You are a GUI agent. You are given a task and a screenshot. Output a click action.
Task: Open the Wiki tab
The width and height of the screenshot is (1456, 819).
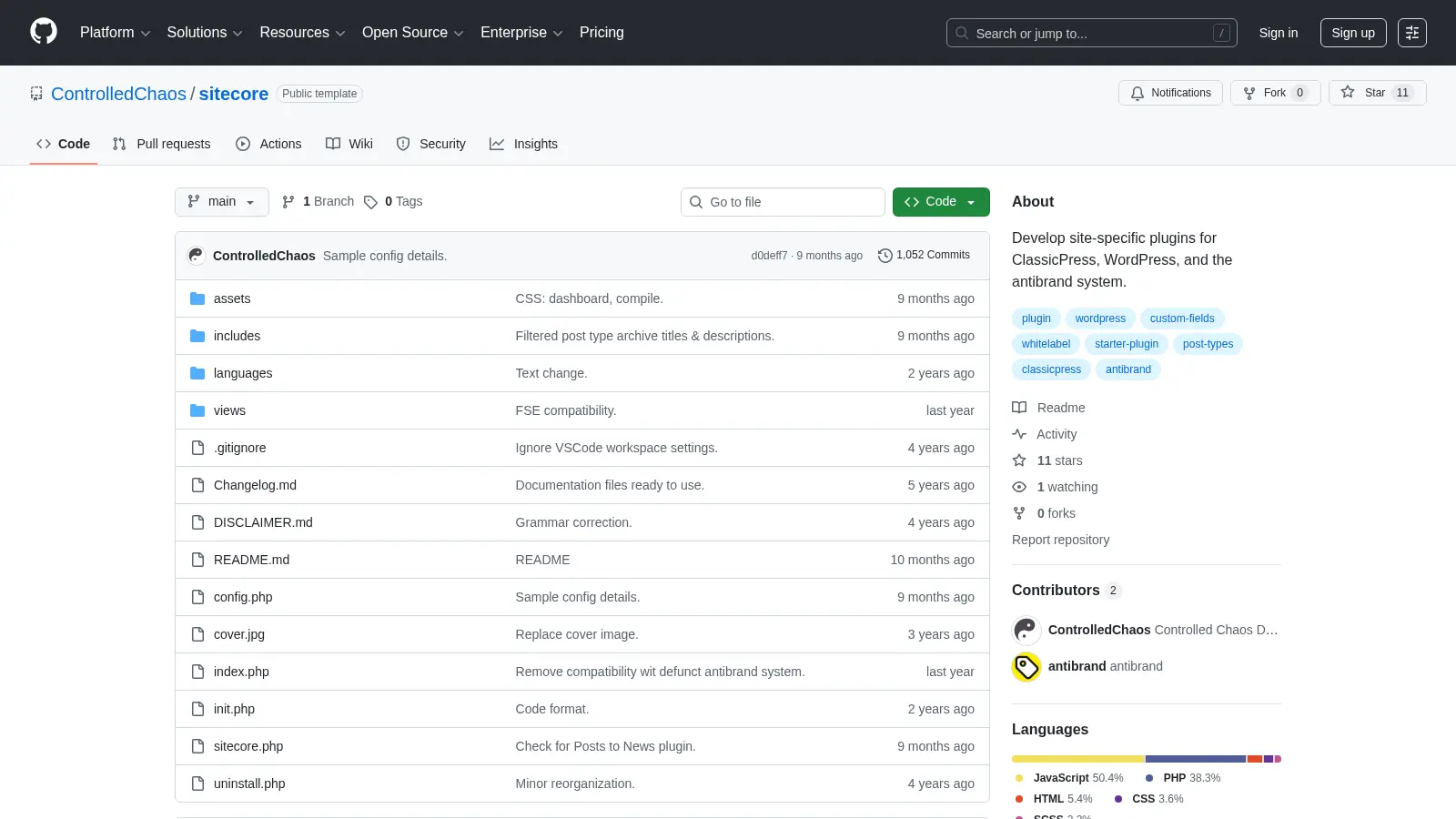(x=349, y=144)
